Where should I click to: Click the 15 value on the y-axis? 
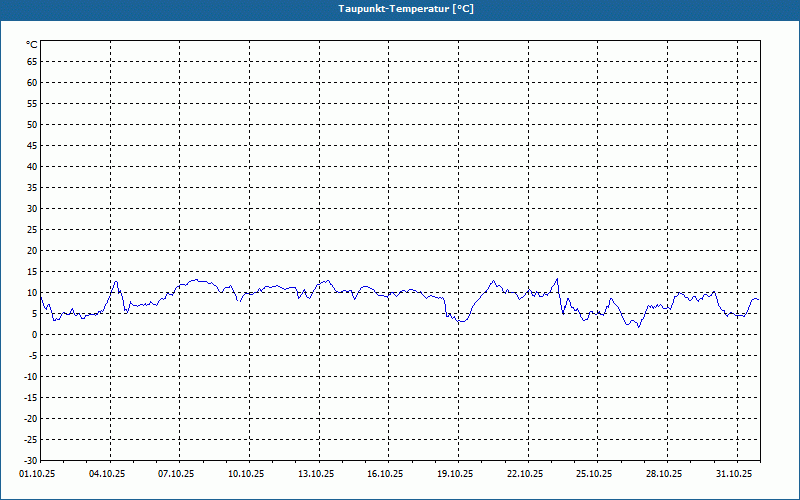(x=32, y=272)
